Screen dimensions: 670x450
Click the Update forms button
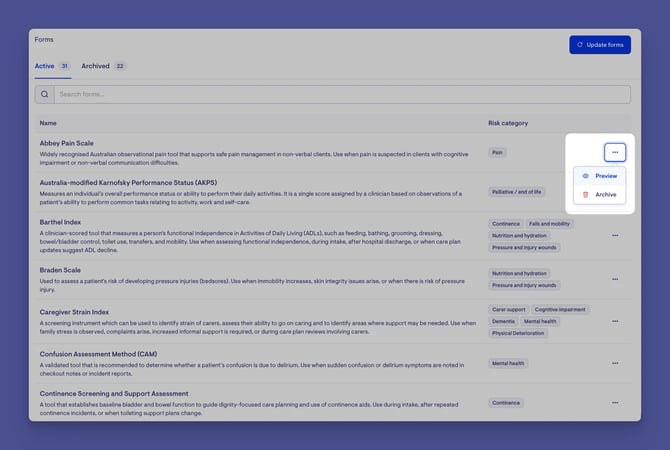click(x=599, y=45)
